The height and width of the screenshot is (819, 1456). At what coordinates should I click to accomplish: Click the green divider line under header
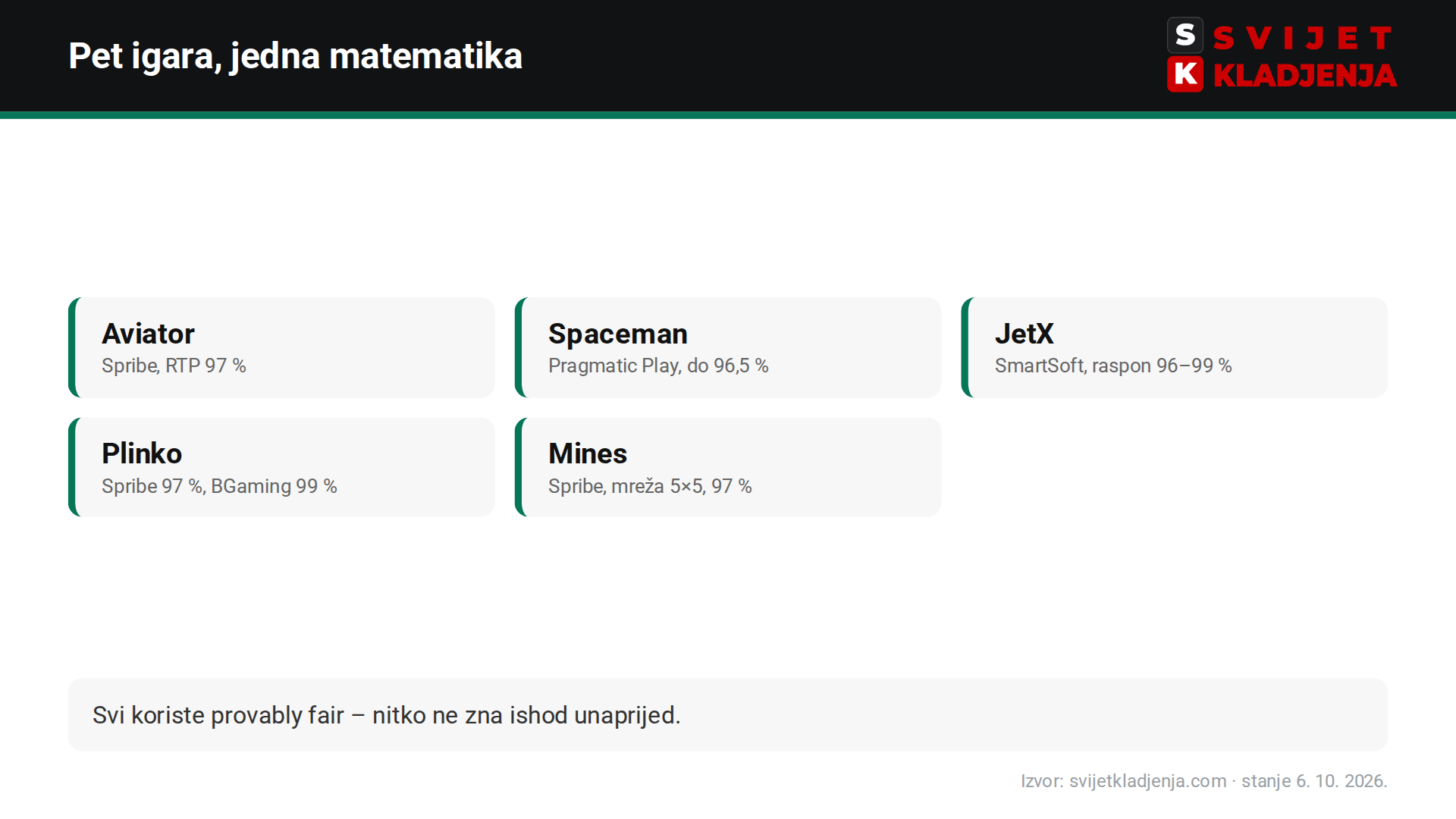point(728,115)
